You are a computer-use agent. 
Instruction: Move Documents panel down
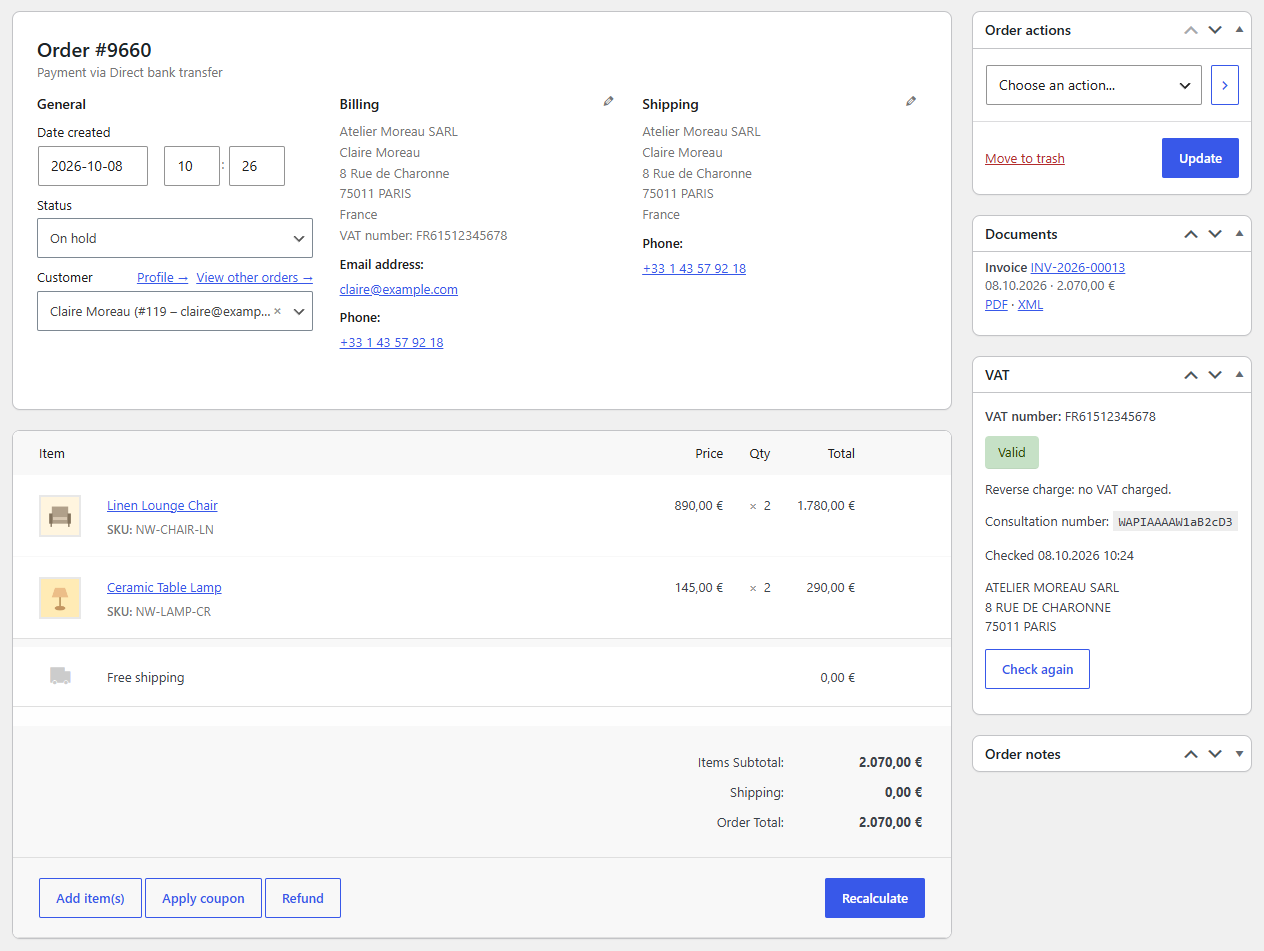1215,234
